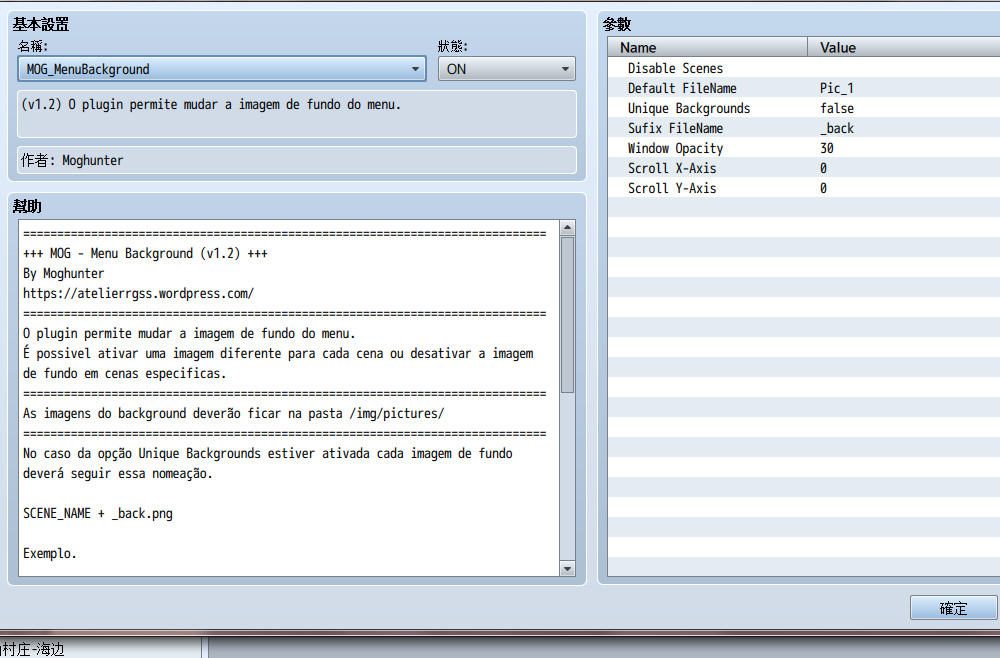Open the plugin name dropdown MOG_MenuBackground

(x=222, y=69)
